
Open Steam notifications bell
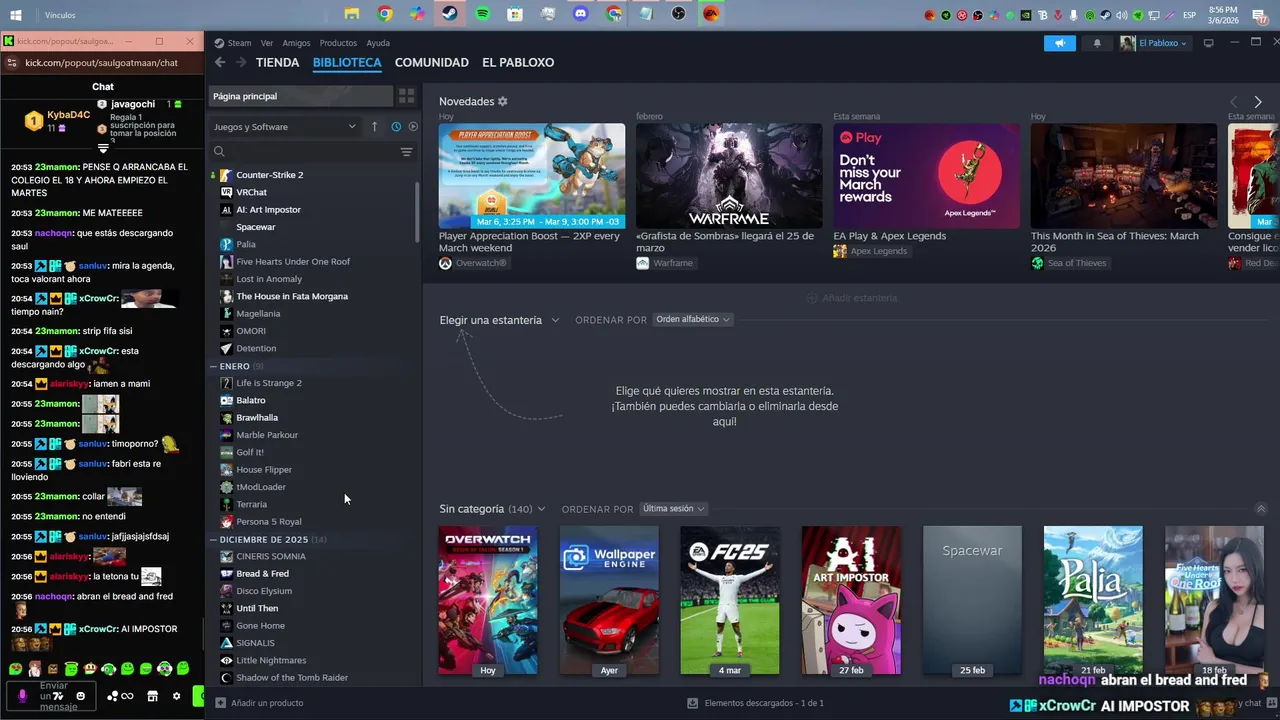pyautogui.click(x=1097, y=43)
